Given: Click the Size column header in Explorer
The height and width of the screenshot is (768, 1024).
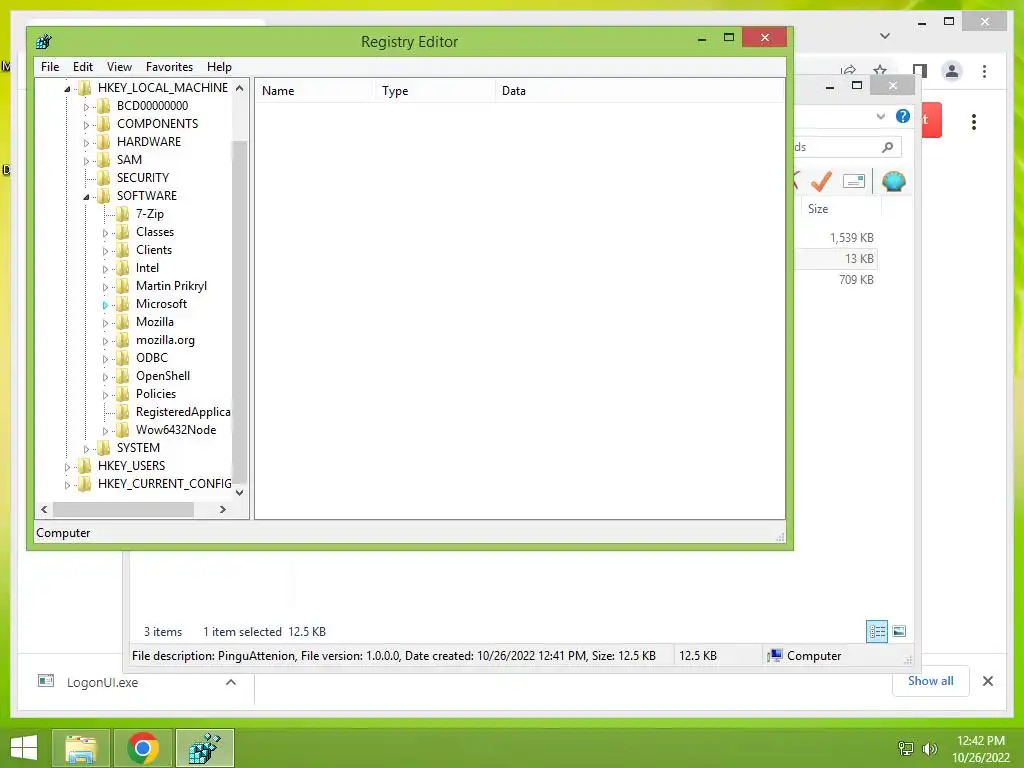Looking at the screenshot, I should (x=839, y=209).
